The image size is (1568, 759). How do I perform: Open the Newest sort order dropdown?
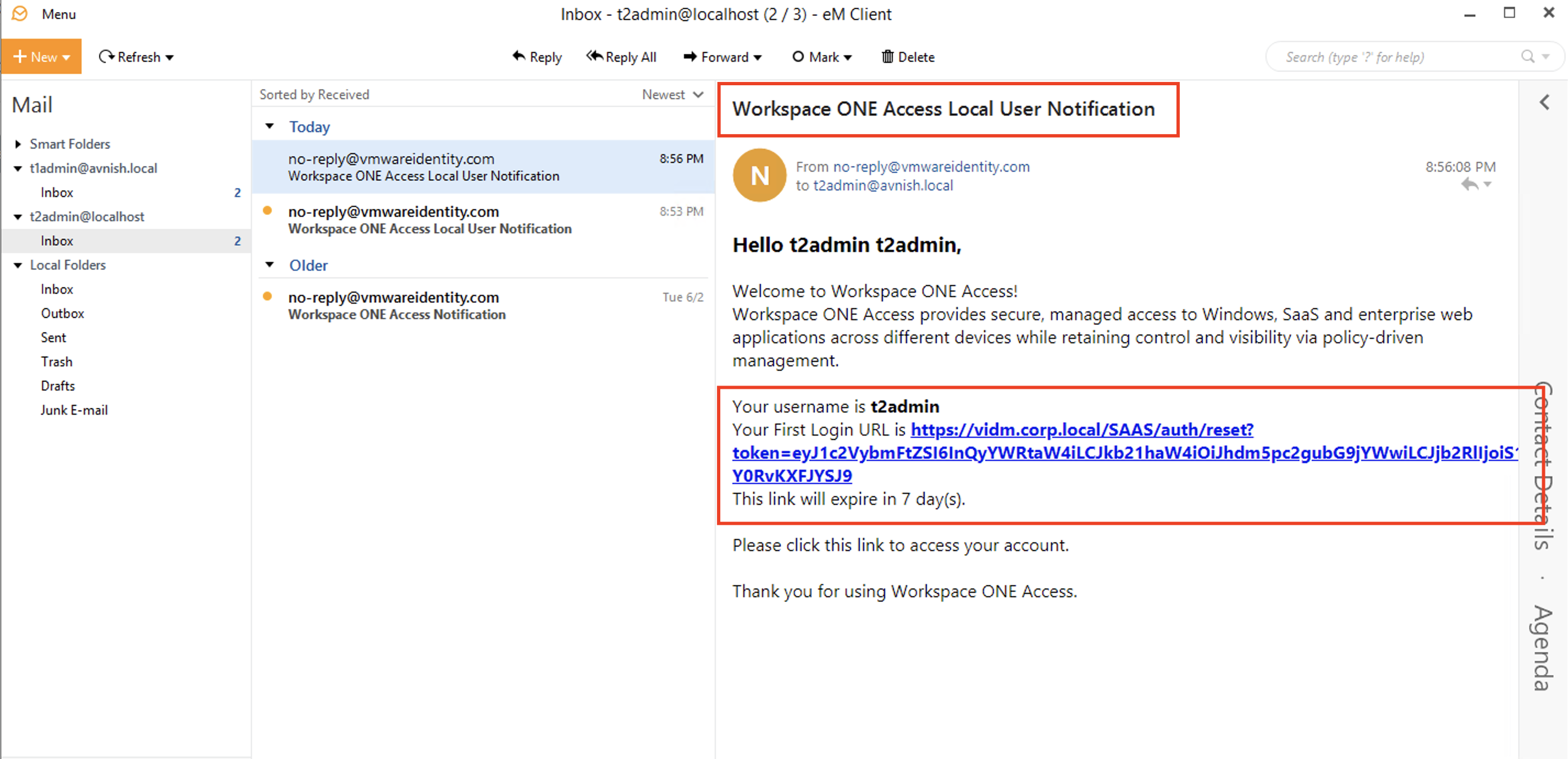(x=672, y=95)
